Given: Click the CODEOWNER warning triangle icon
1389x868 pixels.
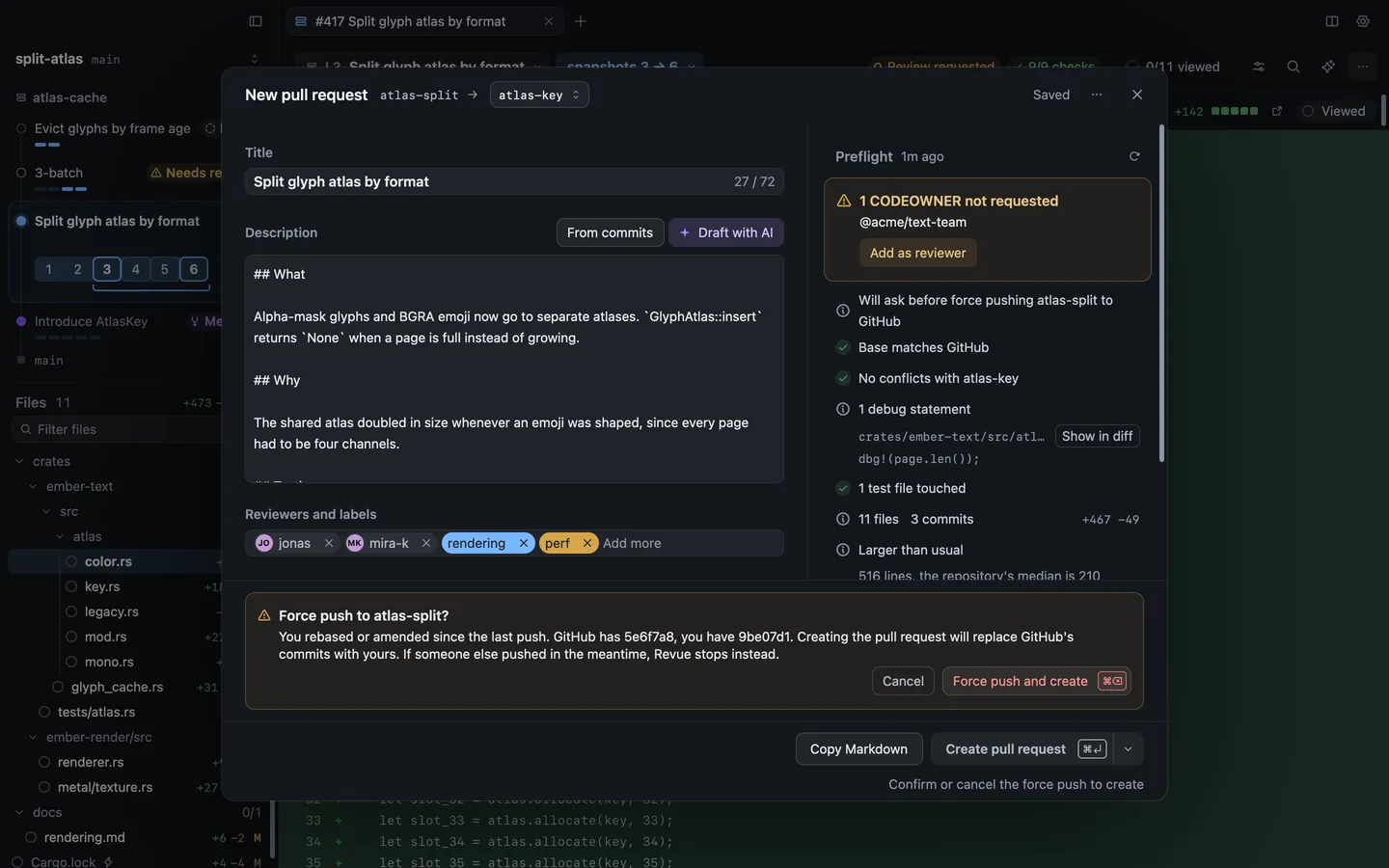Looking at the screenshot, I should click(844, 201).
